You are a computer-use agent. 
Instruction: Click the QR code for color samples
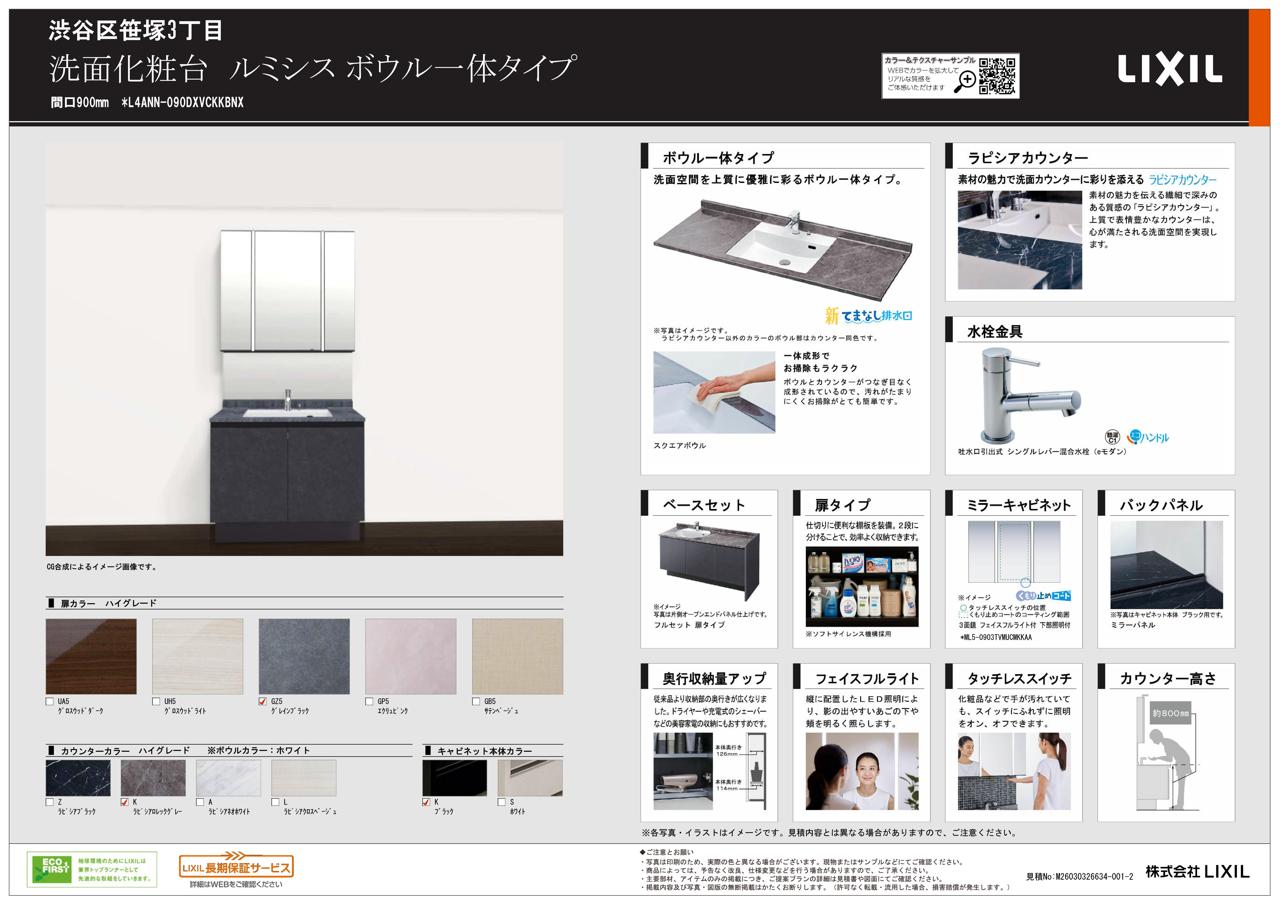coord(997,76)
